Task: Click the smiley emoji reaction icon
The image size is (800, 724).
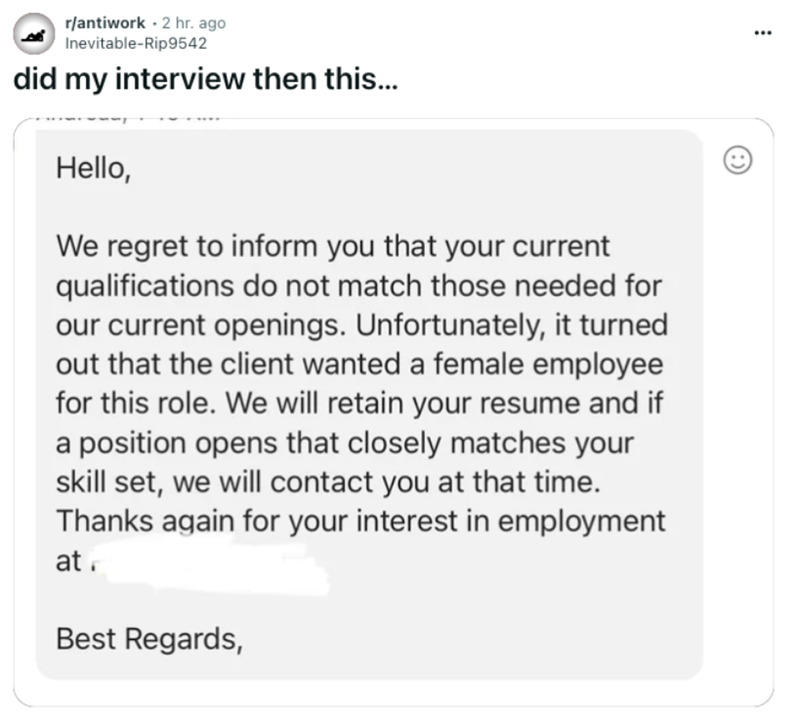Action: tap(736, 160)
